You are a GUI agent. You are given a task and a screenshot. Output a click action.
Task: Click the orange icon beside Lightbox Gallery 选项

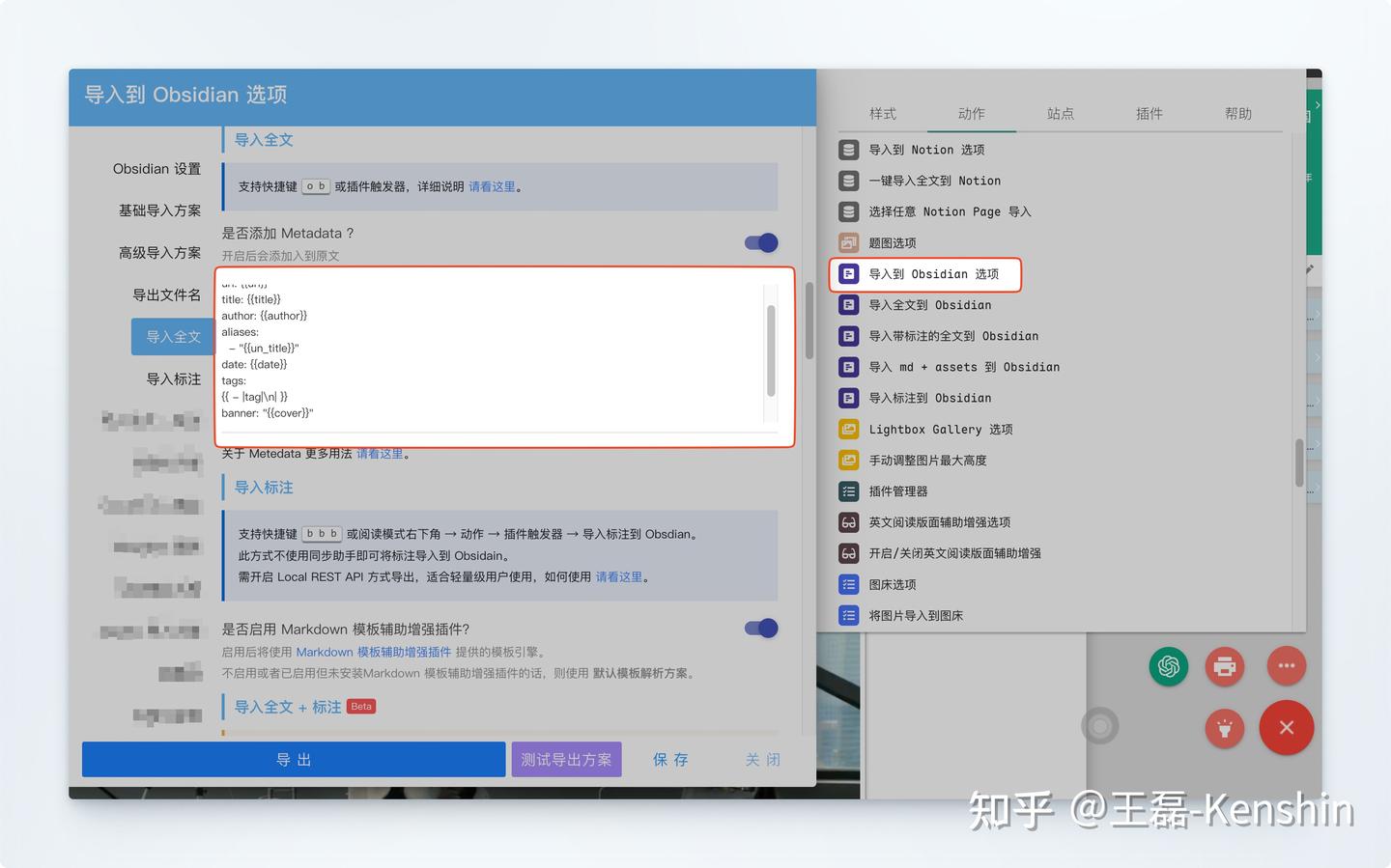pyautogui.click(x=849, y=430)
